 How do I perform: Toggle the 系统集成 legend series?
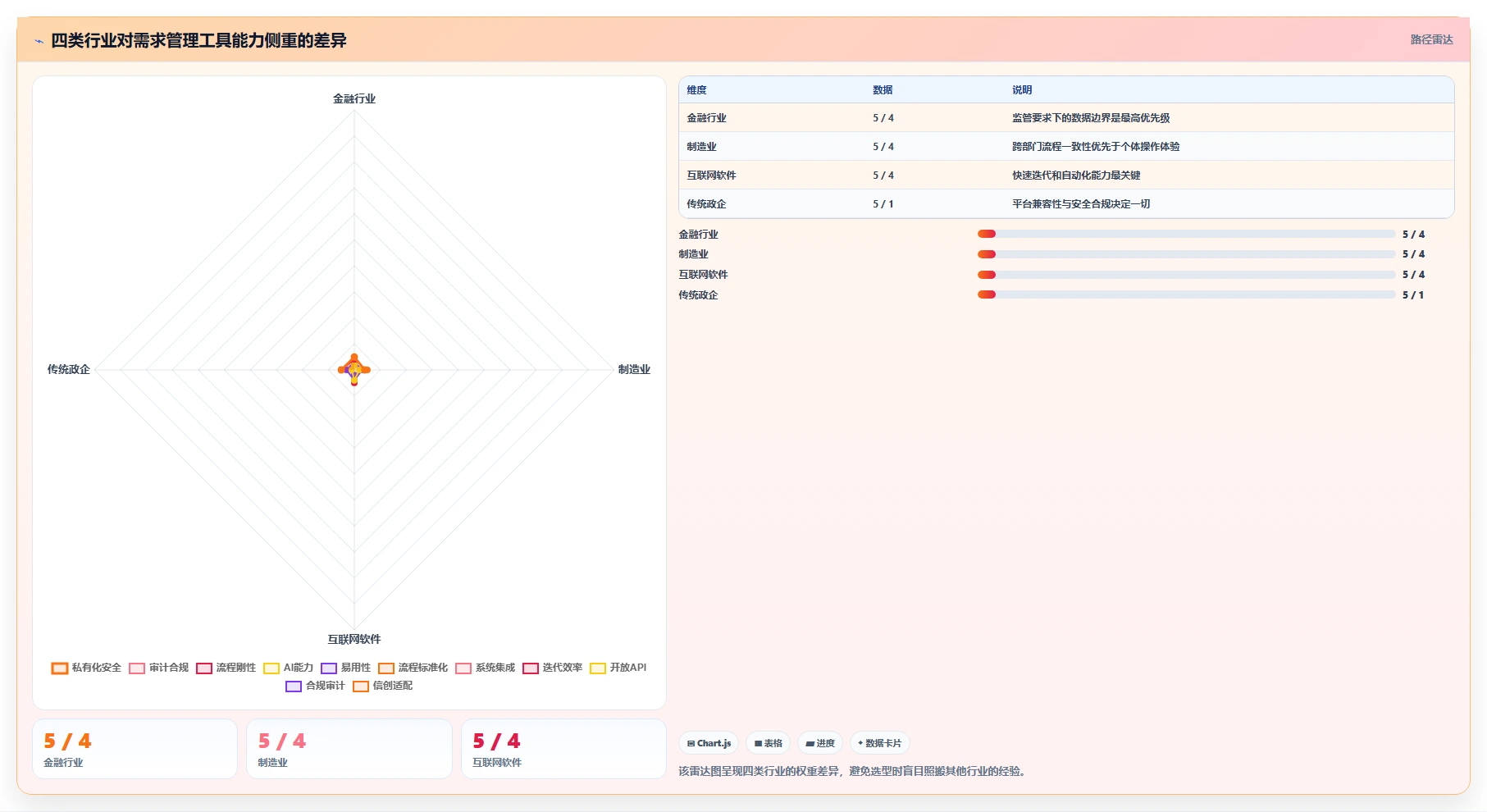tap(486, 668)
